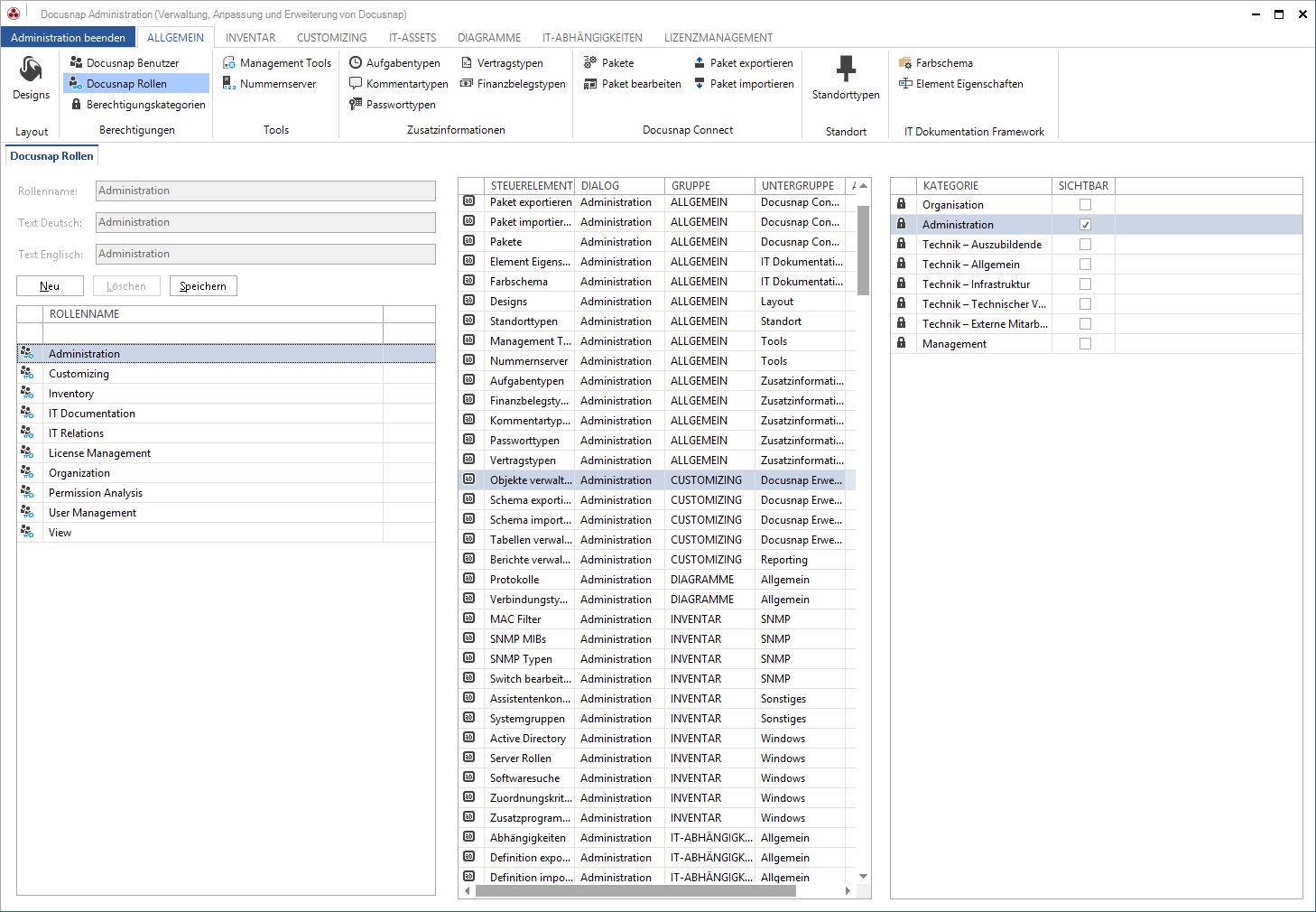The height and width of the screenshot is (912, 1316).
Task: Click scroll-down arrow of controls grid
Action: point(863,876)
